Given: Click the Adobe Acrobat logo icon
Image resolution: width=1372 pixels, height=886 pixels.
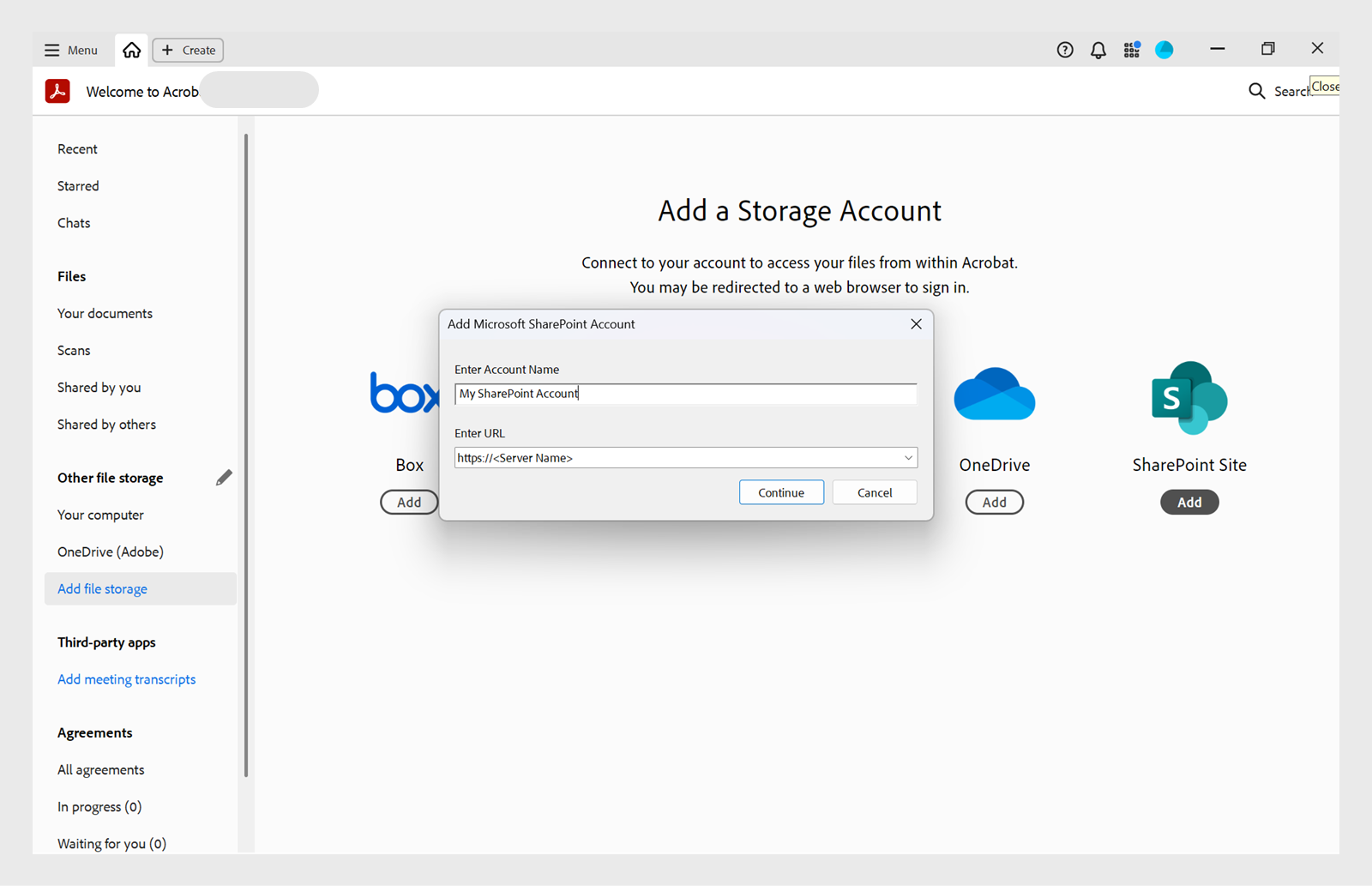Looking at the screenshot, I should pos(57,90).
